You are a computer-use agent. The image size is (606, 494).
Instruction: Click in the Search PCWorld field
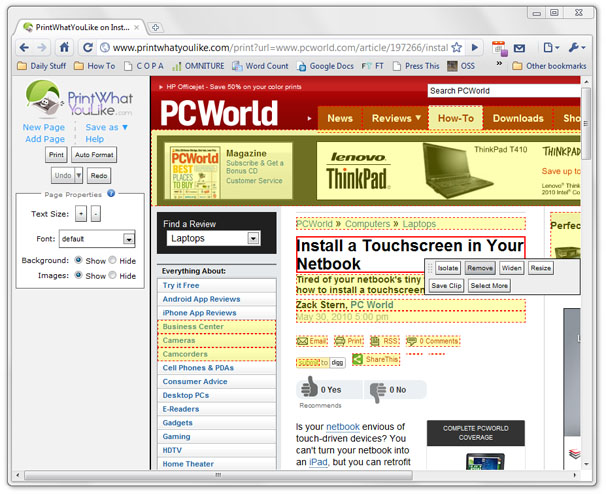click(x=503, y=91)
